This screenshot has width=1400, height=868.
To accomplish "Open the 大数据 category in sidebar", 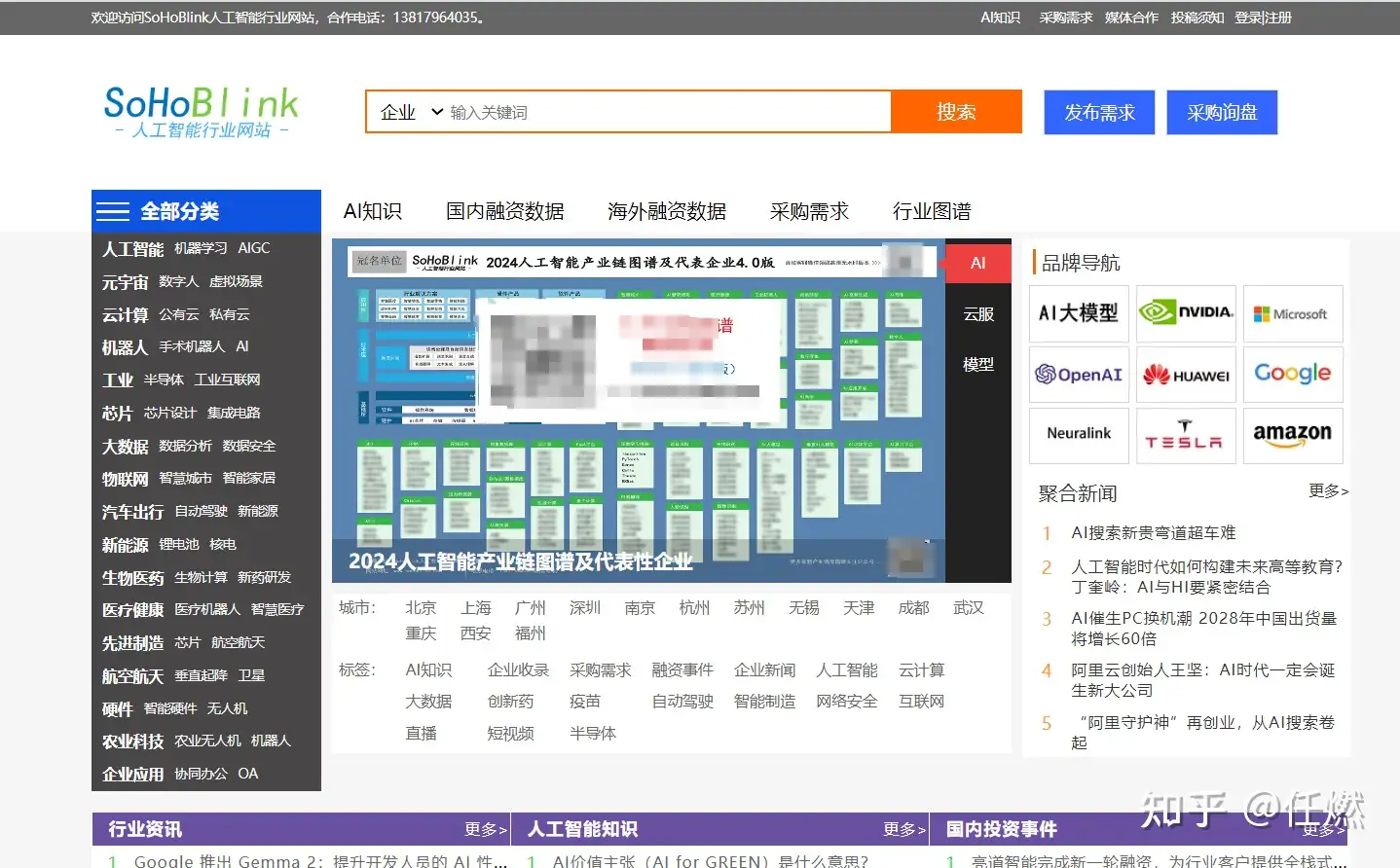I will [x=125, y=447].
